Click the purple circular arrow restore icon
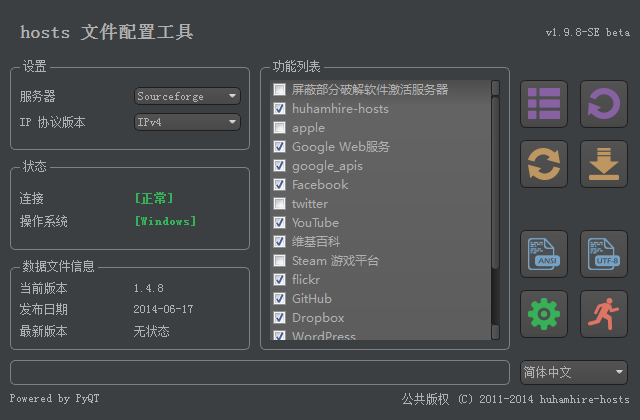This screenshot has height=420, width=640. pyautogui.click(x=604, y=104)
